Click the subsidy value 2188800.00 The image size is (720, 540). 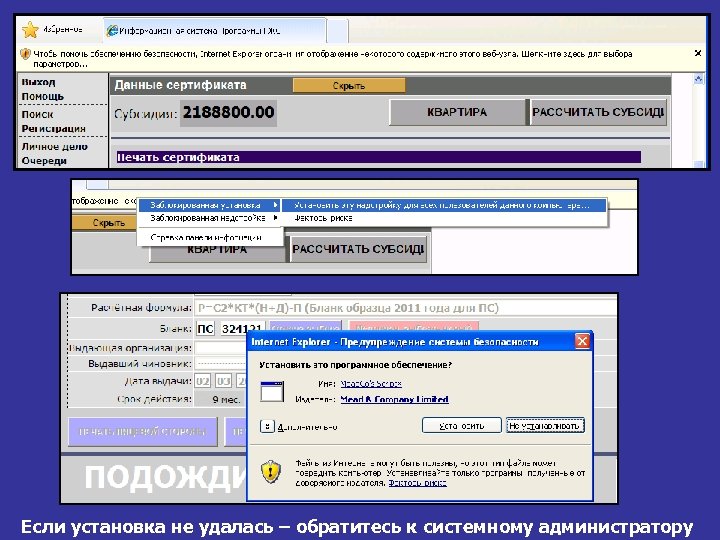(228, 112)
